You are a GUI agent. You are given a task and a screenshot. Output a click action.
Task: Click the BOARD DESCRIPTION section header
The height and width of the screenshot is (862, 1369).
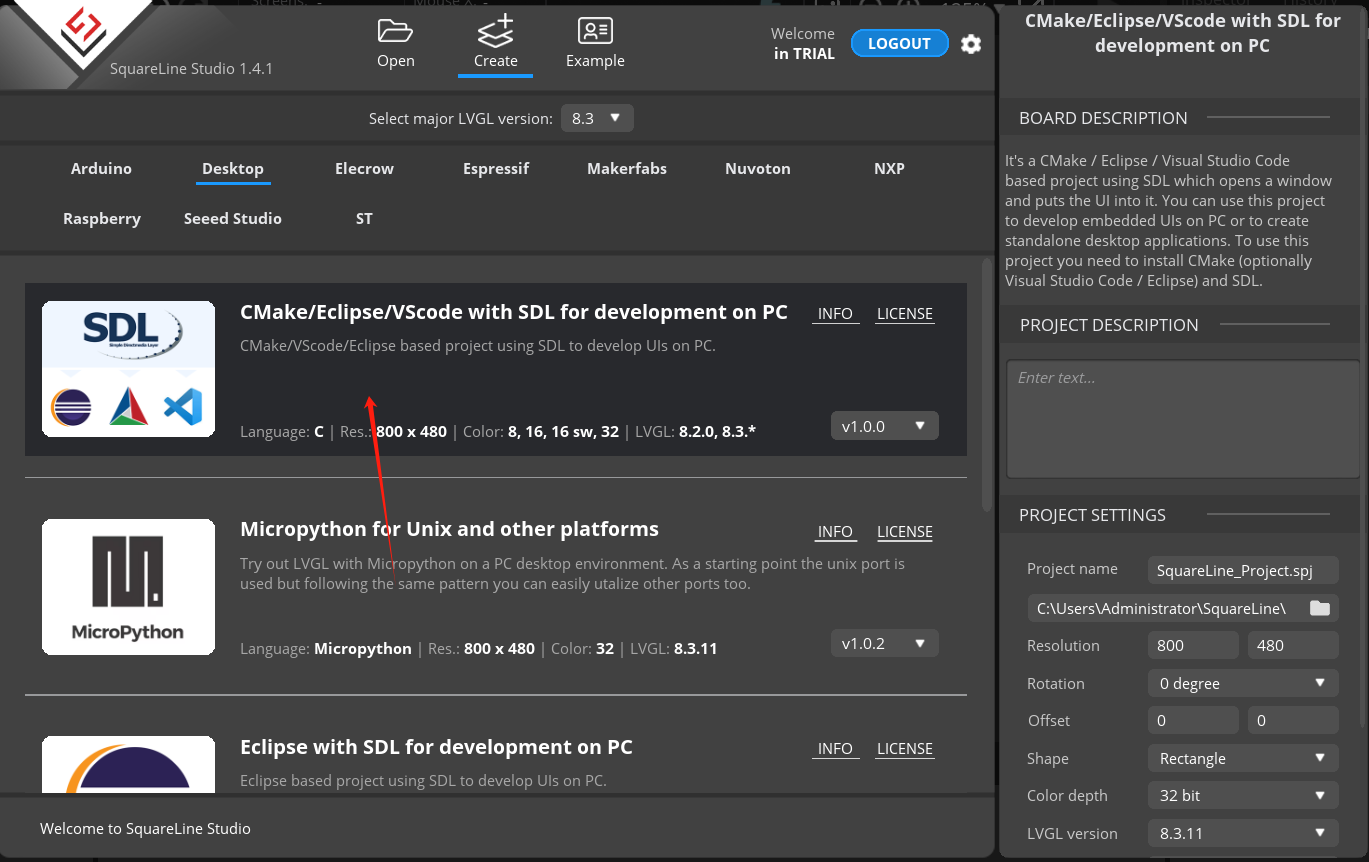click(x=1103, y=118)
